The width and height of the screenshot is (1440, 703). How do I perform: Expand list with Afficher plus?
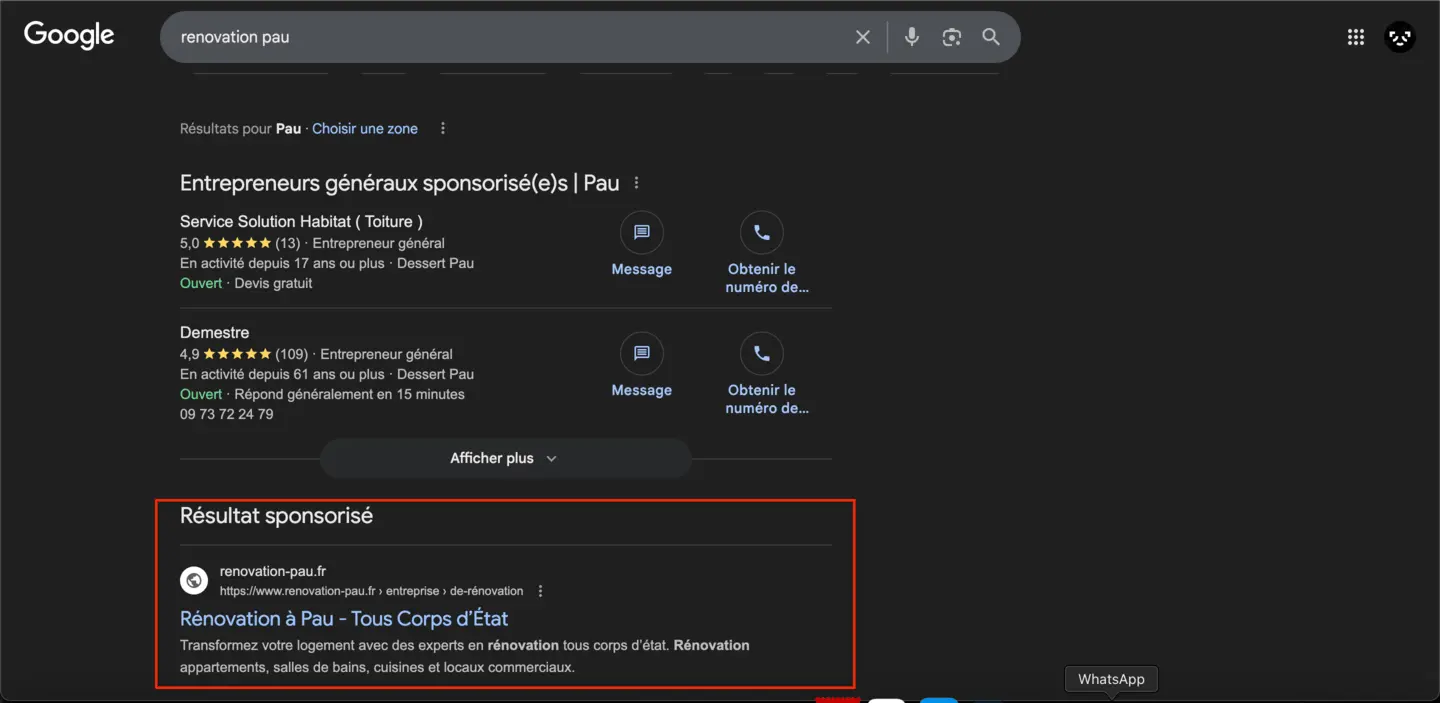505,458
